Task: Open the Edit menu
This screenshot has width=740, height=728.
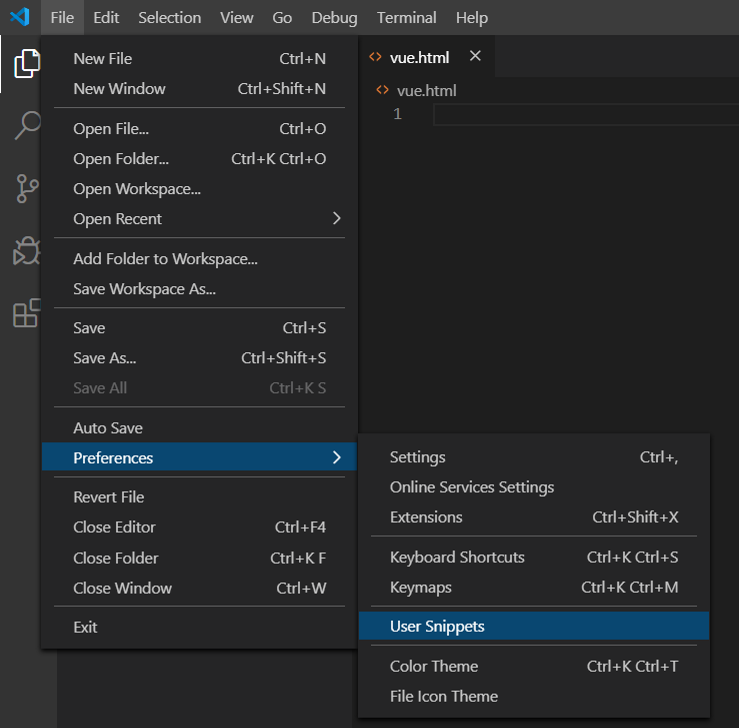Action: (x=106, y=17)
